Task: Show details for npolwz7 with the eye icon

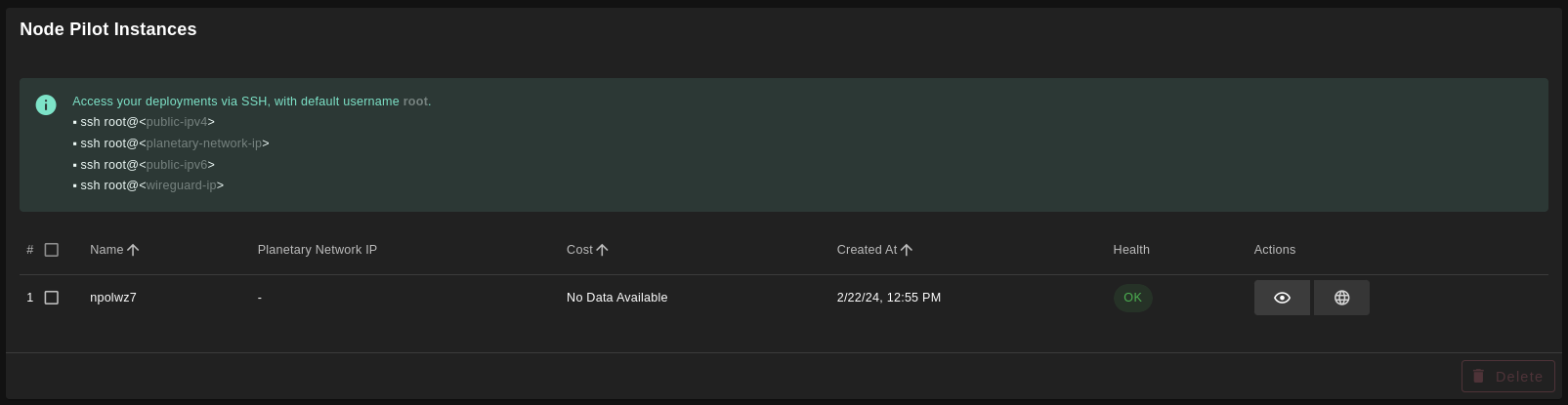Action: click(x=1282, y=298)
